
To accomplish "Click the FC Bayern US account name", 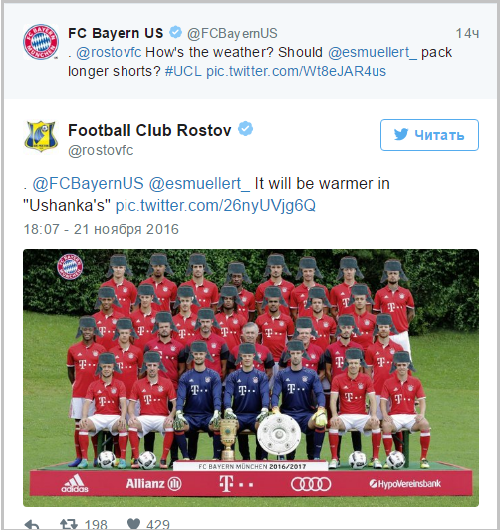I will [x=116, y=33].
